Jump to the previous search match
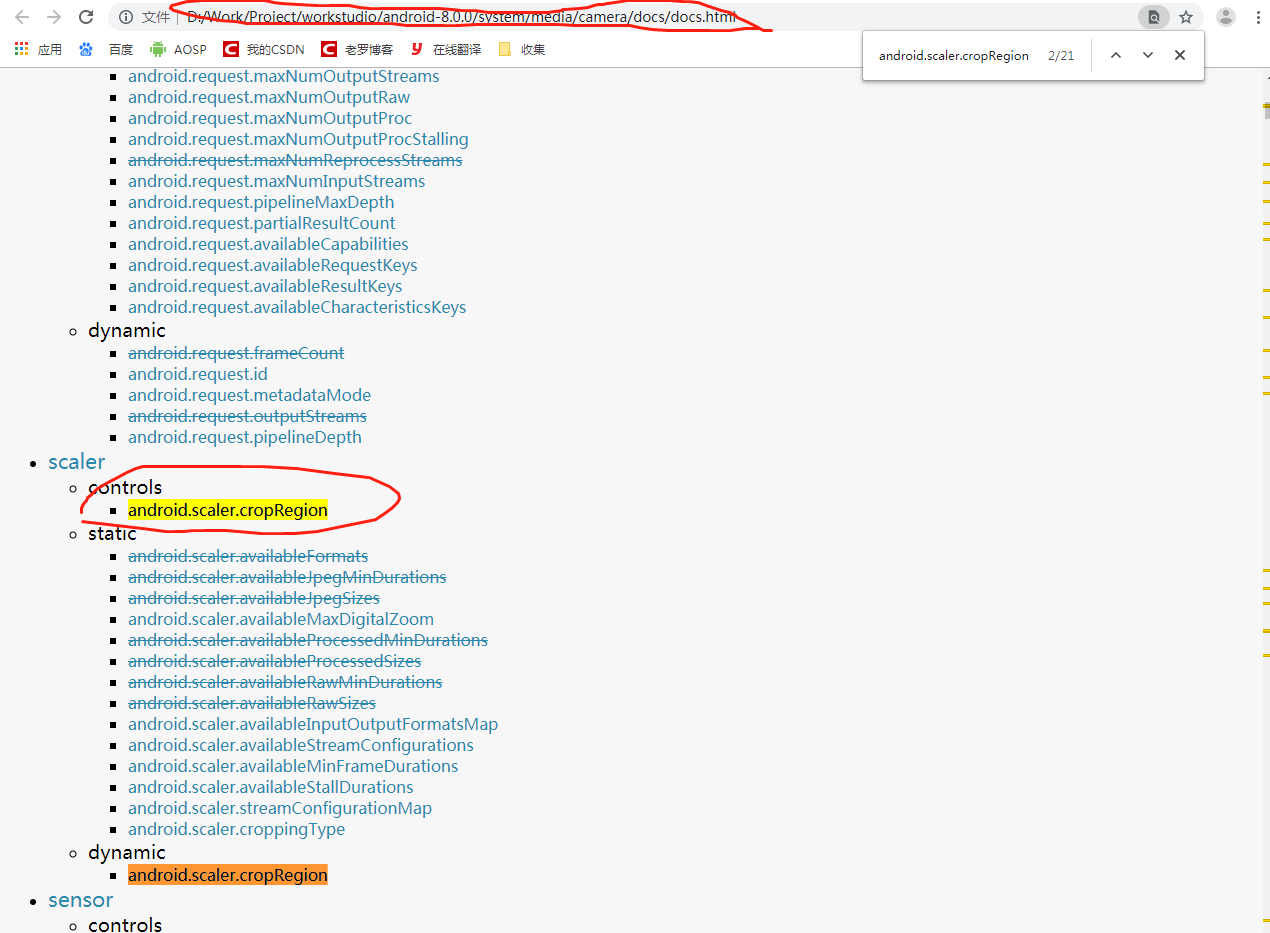The width and height of the screenshot is (1270, 933). pyautogui.click(x=1115, y=55)
